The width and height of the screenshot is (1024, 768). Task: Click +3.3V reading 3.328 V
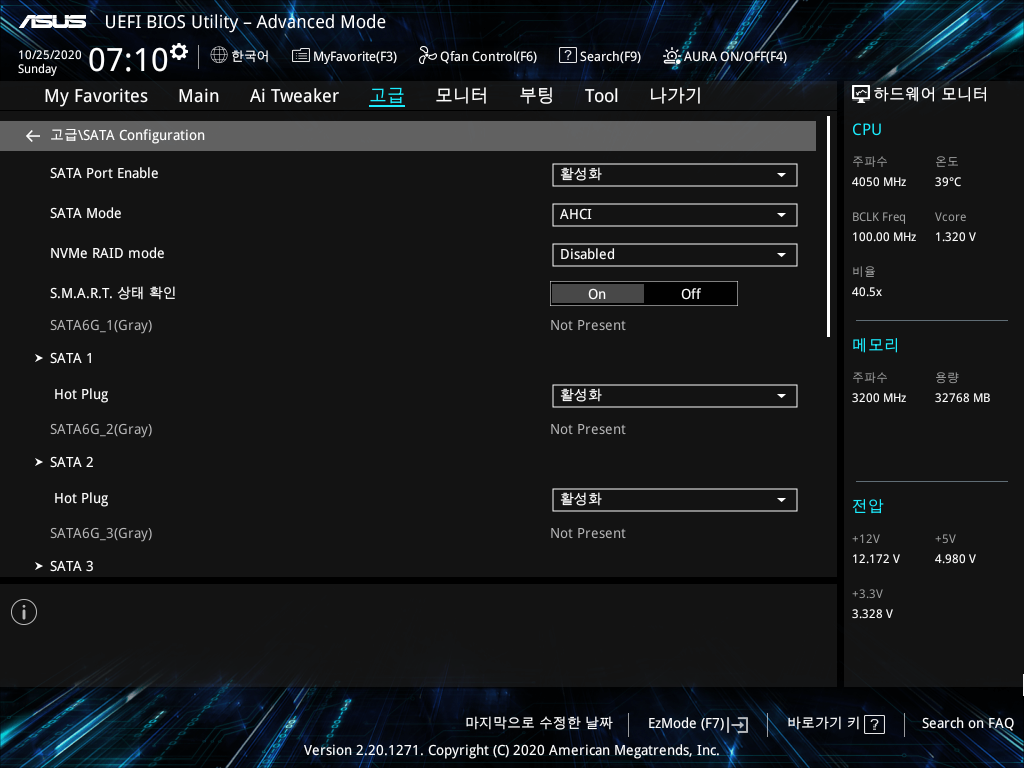click(x=872, y=614)
